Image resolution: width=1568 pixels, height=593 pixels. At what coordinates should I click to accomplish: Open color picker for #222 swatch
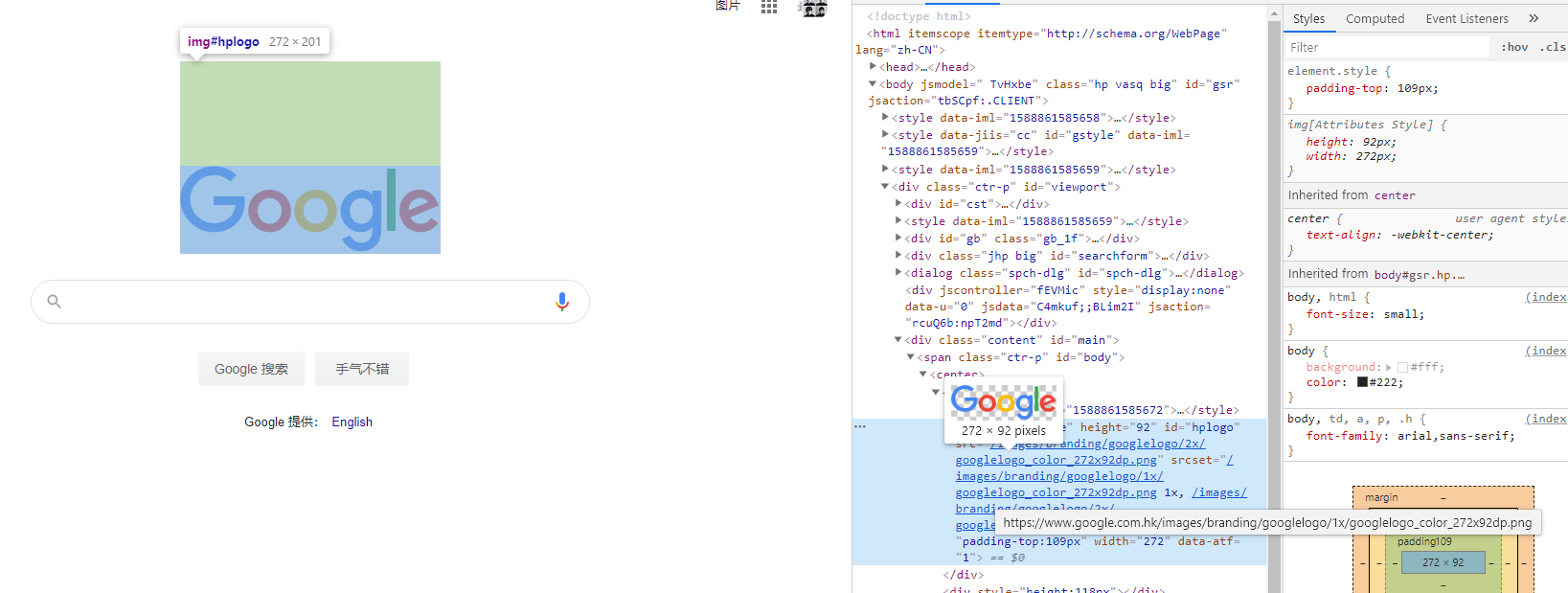[1362, 382]
